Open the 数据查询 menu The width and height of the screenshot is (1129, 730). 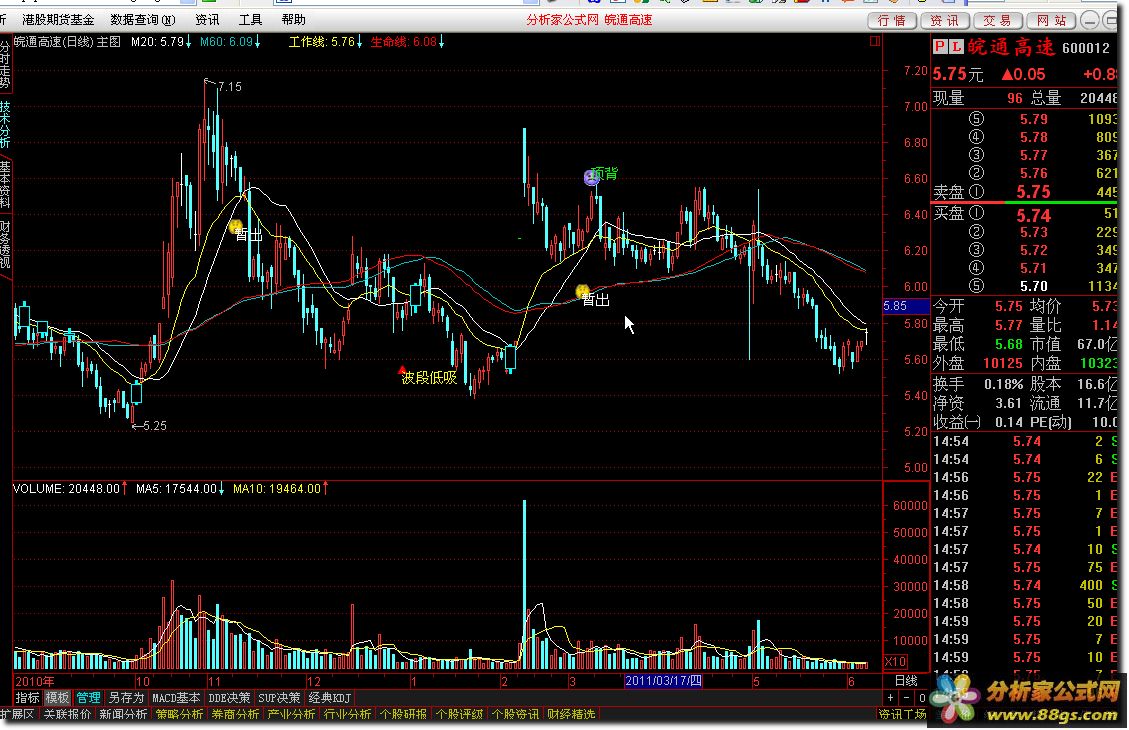(143, 19)
